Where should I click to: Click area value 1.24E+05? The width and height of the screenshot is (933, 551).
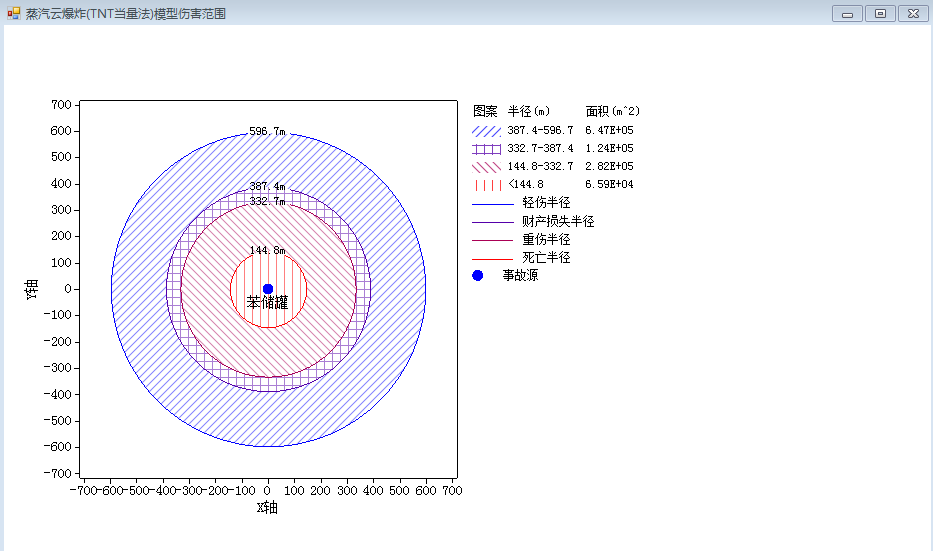(x=609, y=148)
